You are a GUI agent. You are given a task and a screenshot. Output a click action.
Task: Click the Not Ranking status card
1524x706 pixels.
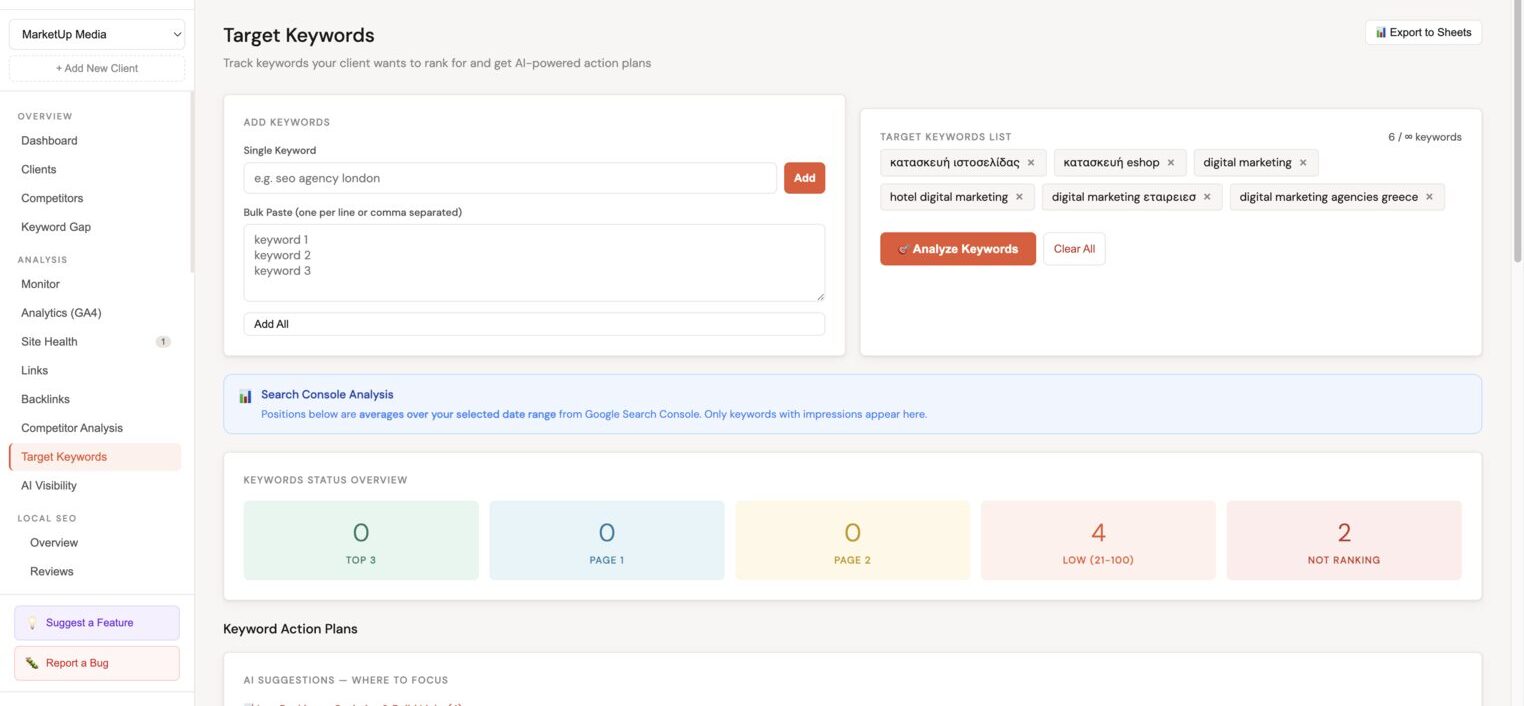coord(1344,540)
